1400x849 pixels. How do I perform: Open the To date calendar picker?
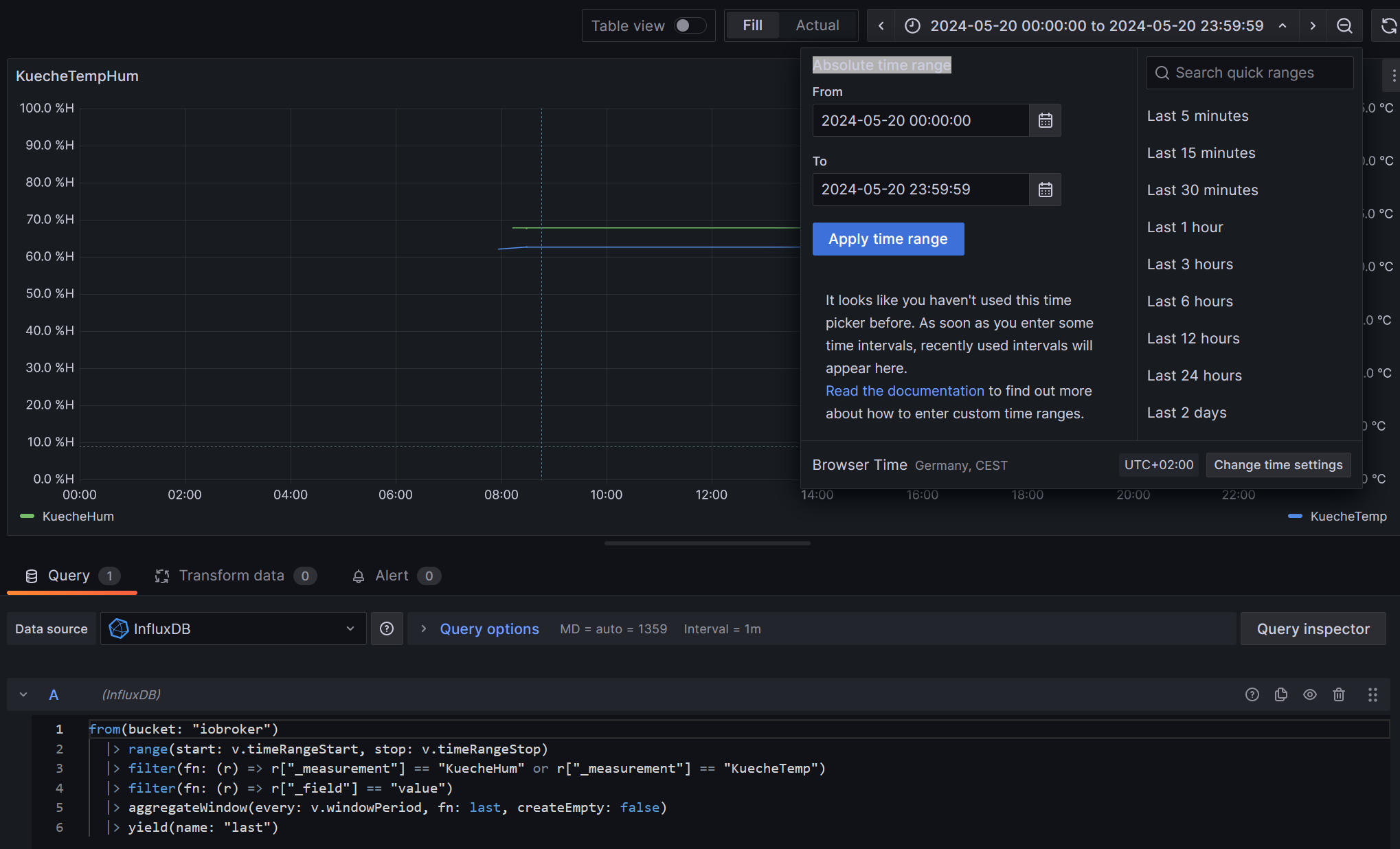coord(1045,190)
